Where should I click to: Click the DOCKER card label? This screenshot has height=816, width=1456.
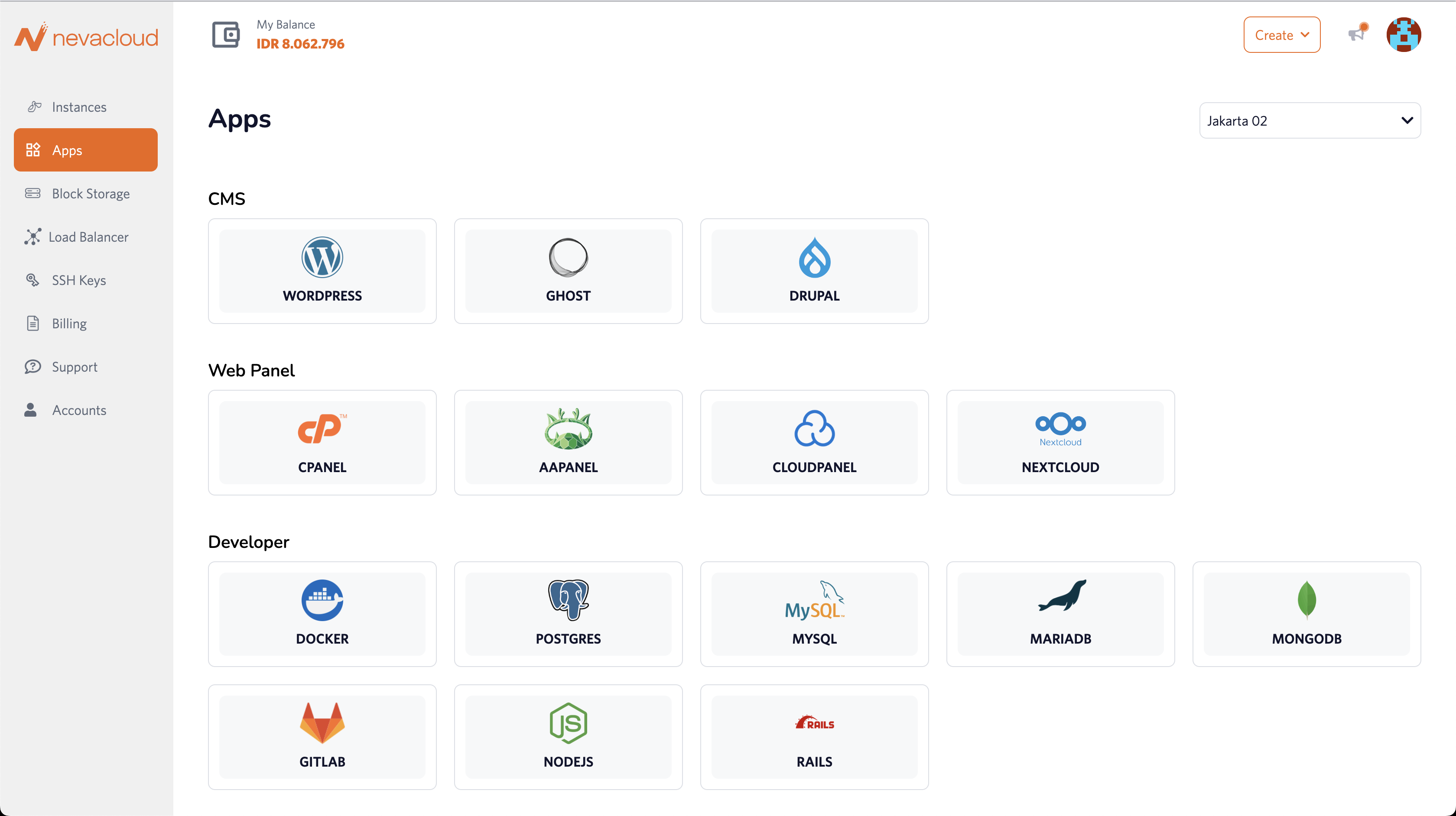[x=322, y=638]
